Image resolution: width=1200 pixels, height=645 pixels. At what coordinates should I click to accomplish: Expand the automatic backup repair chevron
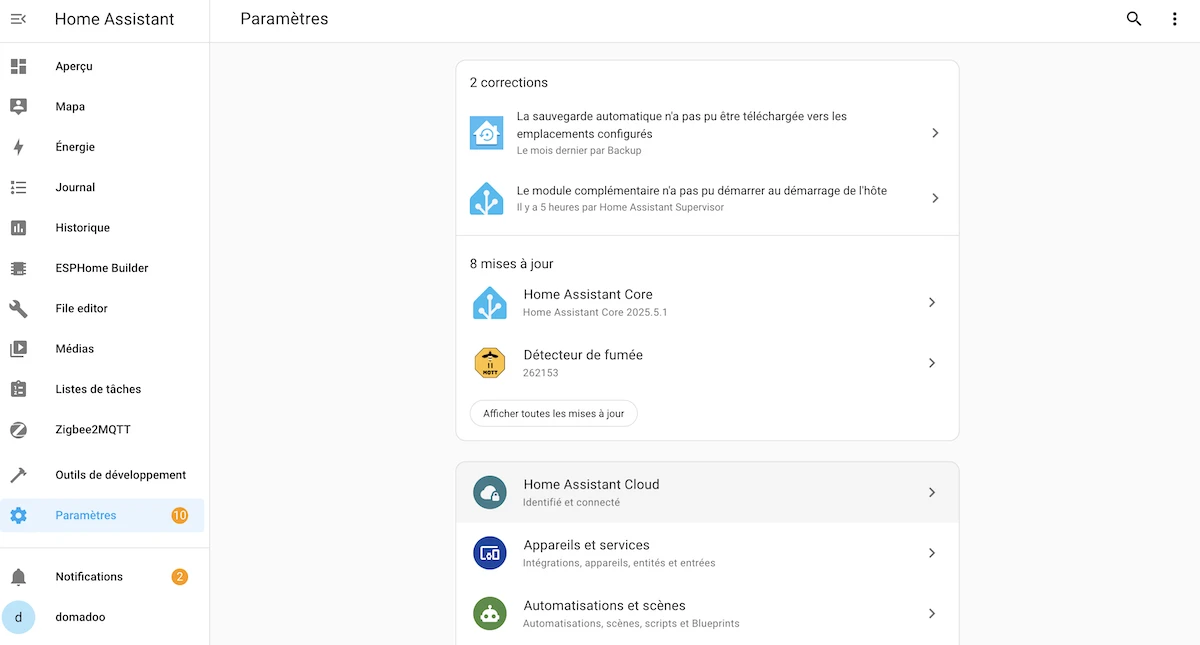point(935,133)
